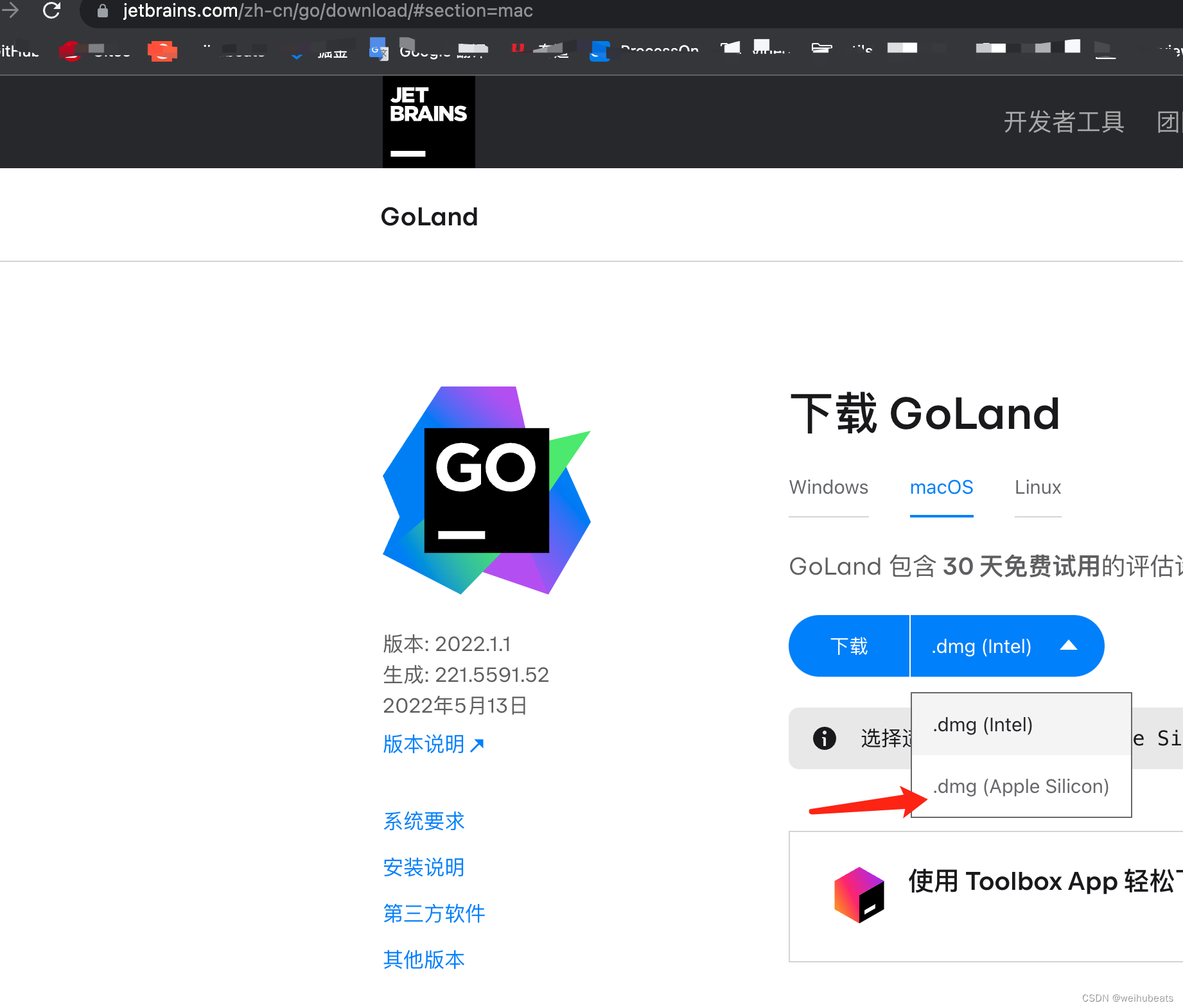Viewport: 1183px width, 1008px height.
Task: Open the 开发者工具 navigation menu
Action: [x=1064, y=122]
